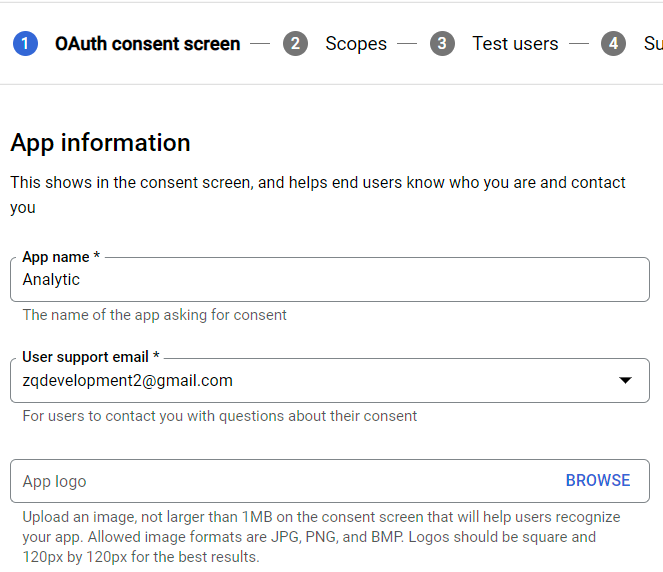The height and width of the screenshot is (572, 663).
Task: Focus the App name field containing Analytic
Action: (x=330, y=280)
